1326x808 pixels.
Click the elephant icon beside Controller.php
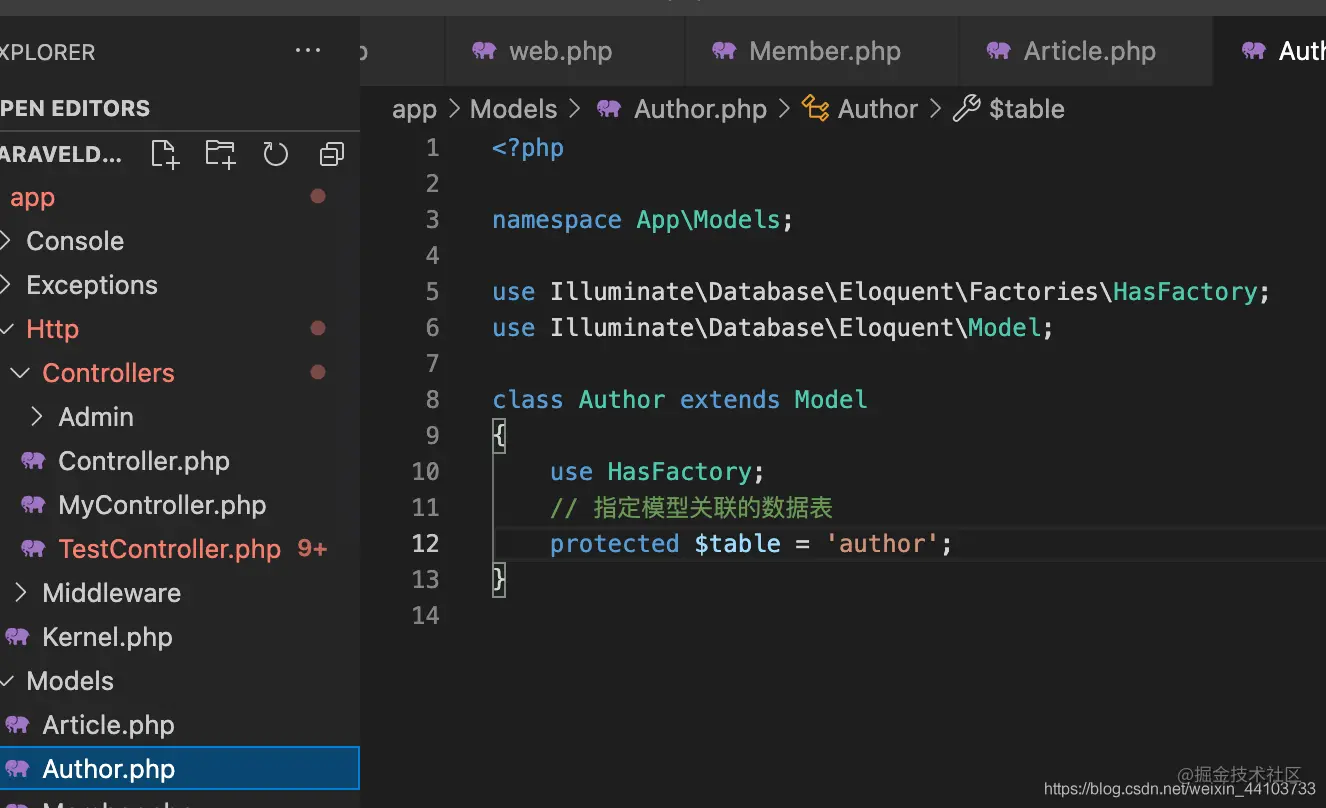click(x=33, y=460)
